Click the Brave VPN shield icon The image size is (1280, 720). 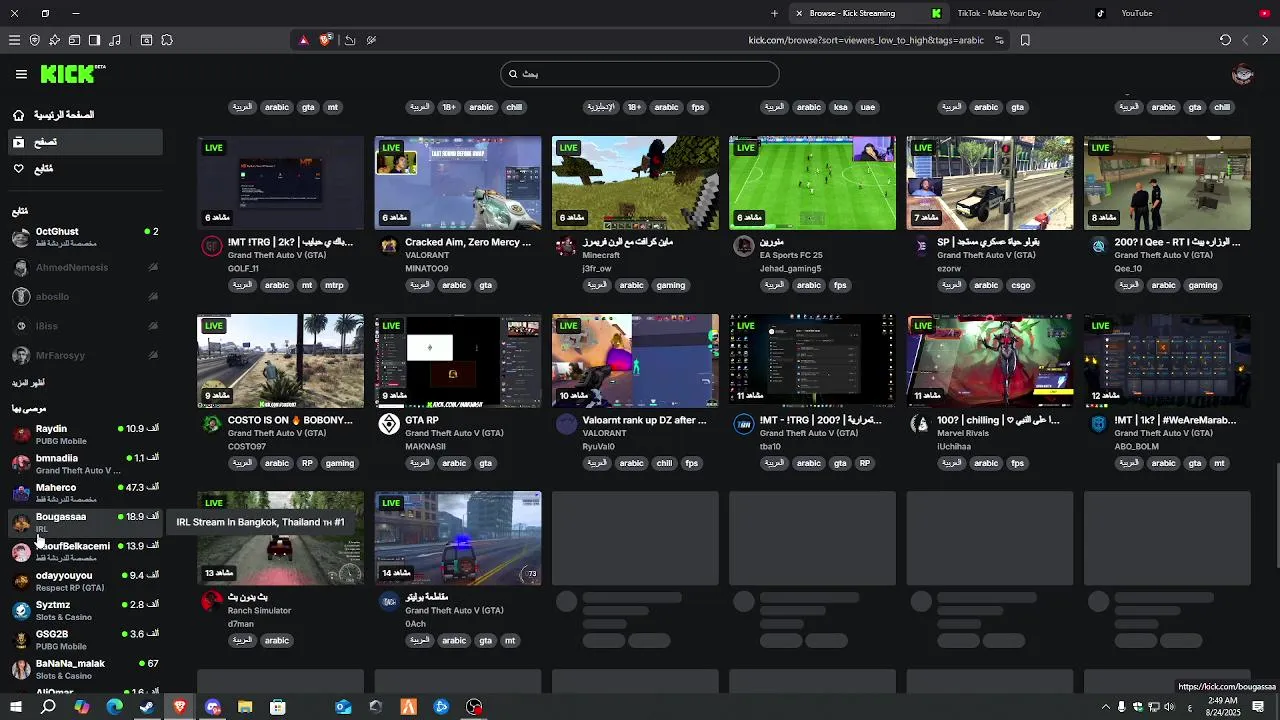(35, 40)
